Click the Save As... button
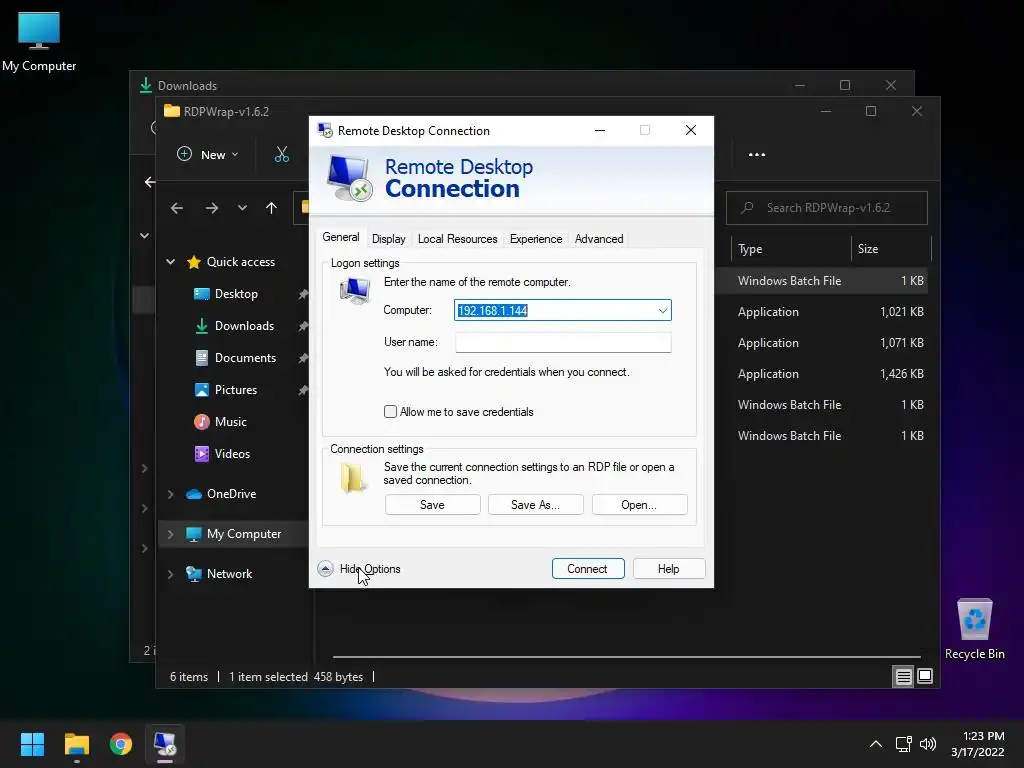The height and width of the screenshot is (768, 1024). click(536, 505)
